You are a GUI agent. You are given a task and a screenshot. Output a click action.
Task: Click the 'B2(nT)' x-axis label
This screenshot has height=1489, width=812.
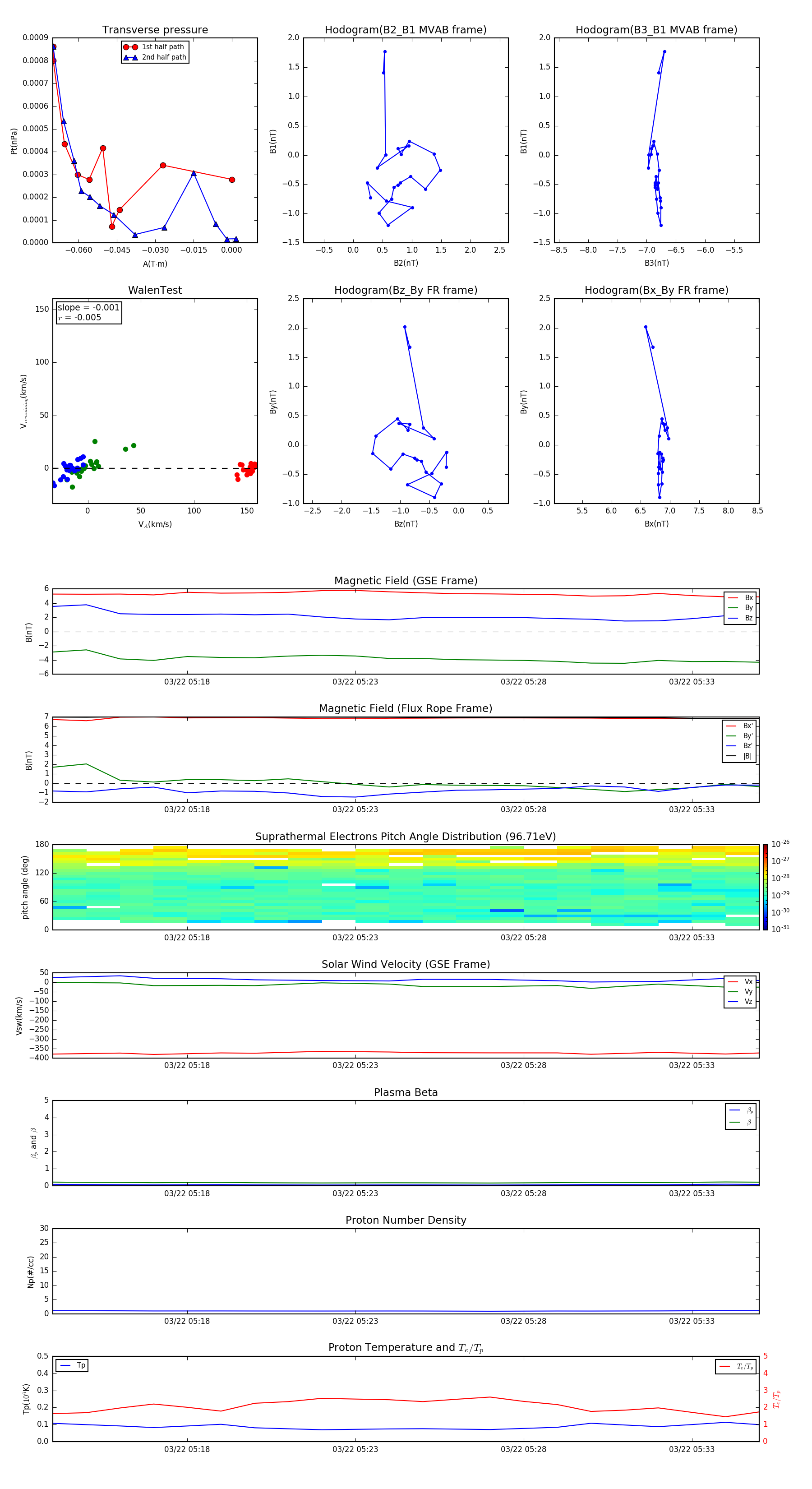click(406, 263)
